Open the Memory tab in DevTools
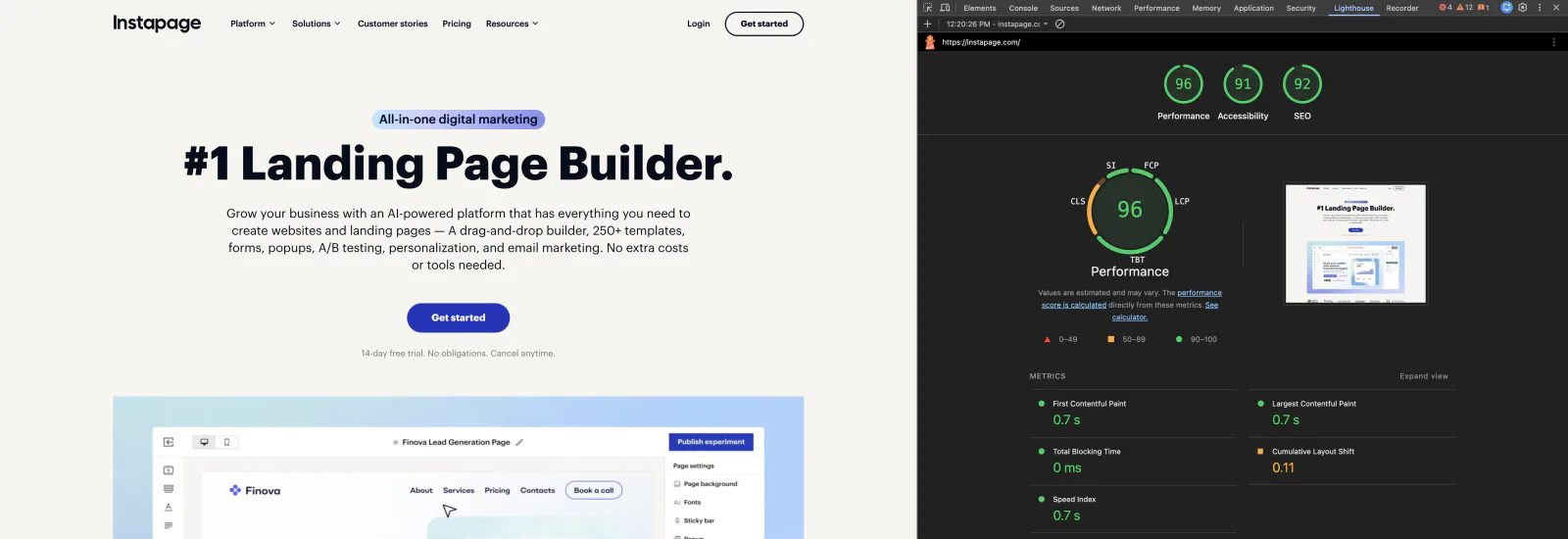1568x539 pixels. pos(1206,8)
